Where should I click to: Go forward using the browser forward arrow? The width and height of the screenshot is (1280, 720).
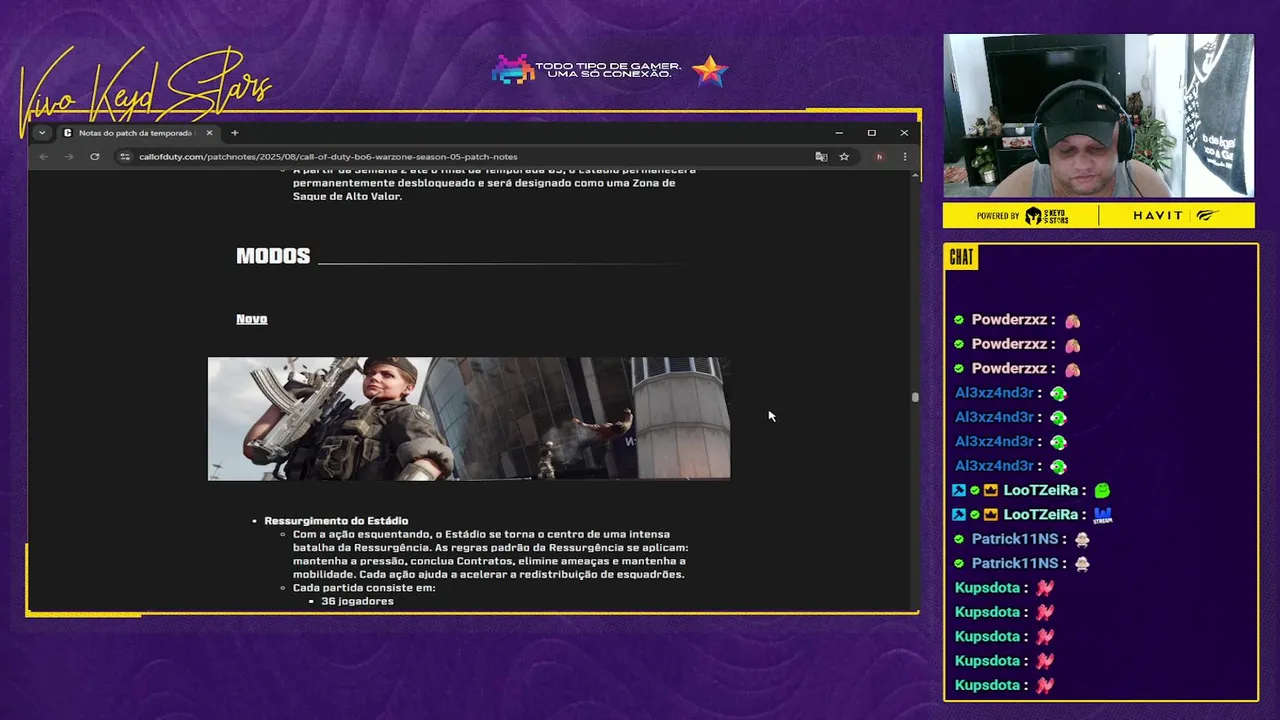tap(68, 157)
